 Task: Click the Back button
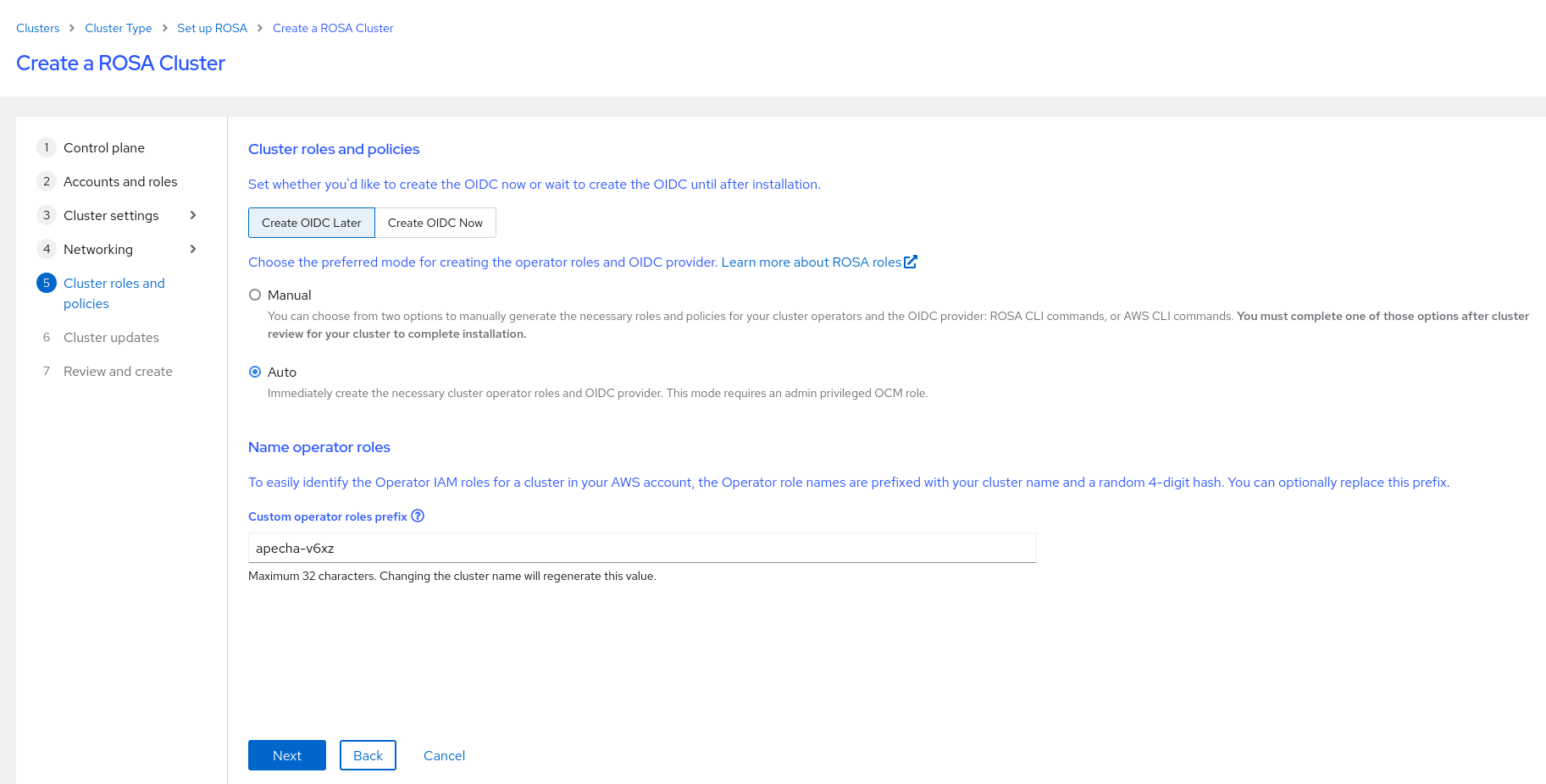click(368, 755)
